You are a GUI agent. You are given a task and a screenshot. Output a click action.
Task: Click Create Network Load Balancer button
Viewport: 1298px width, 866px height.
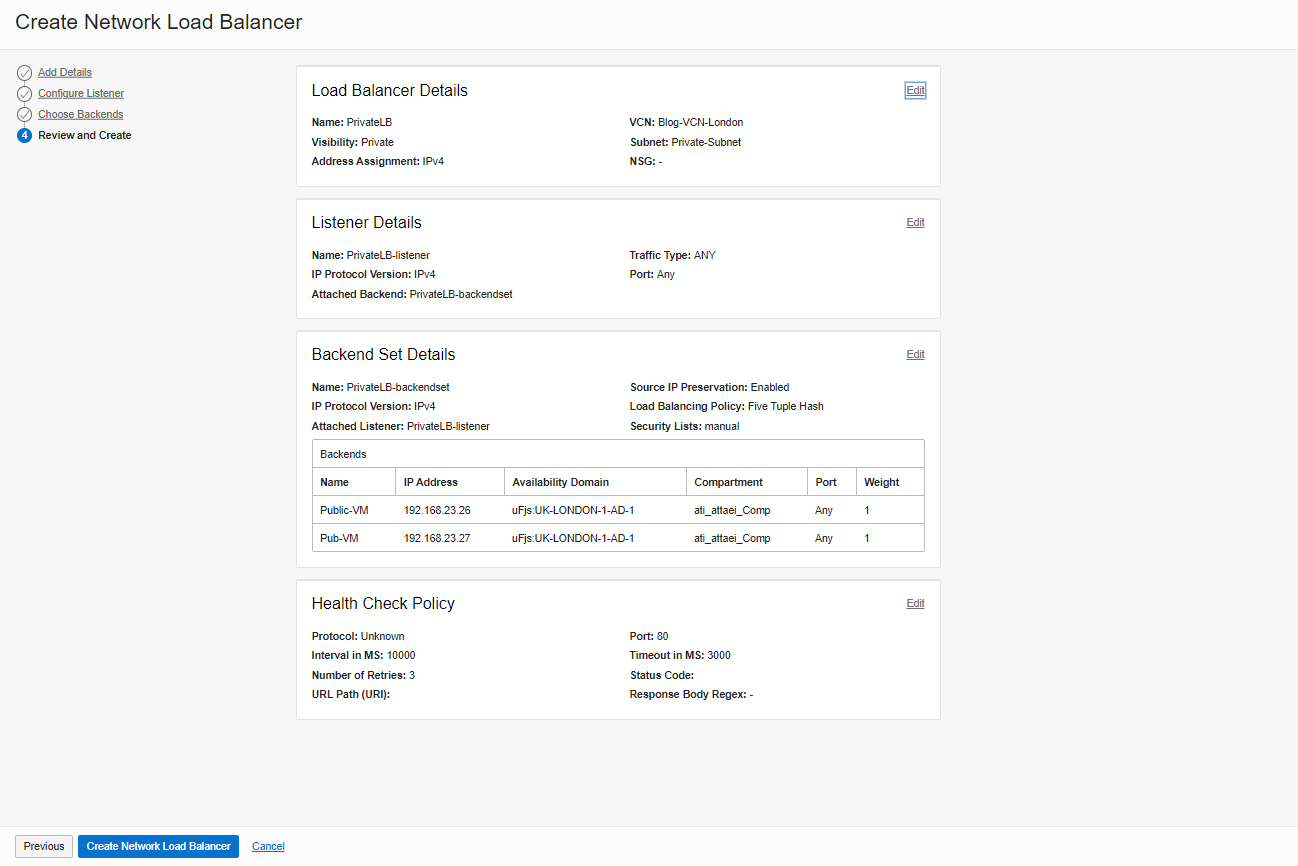click(158, 846)
